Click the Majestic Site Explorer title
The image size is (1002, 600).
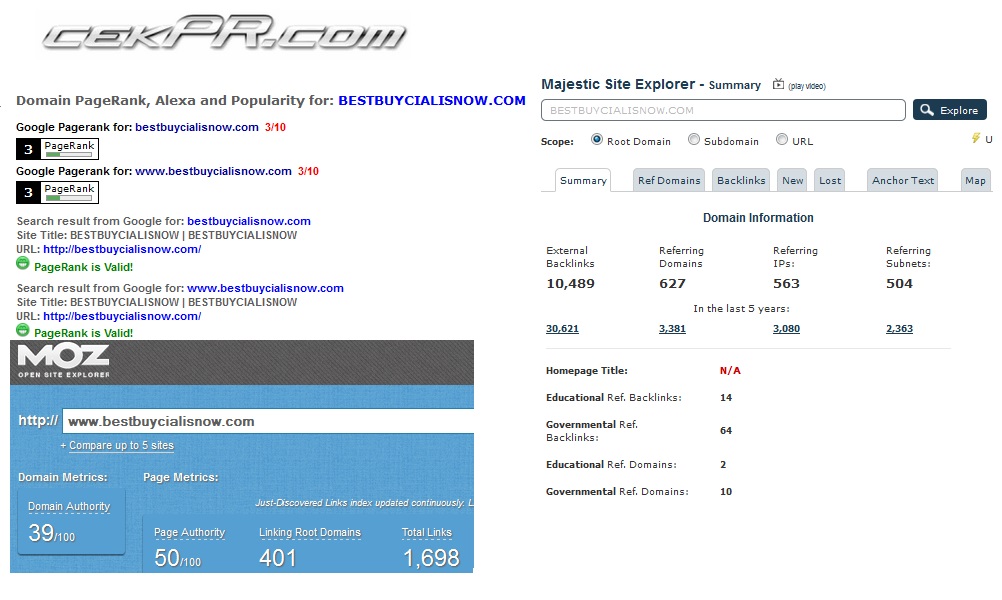coord(618,84)
